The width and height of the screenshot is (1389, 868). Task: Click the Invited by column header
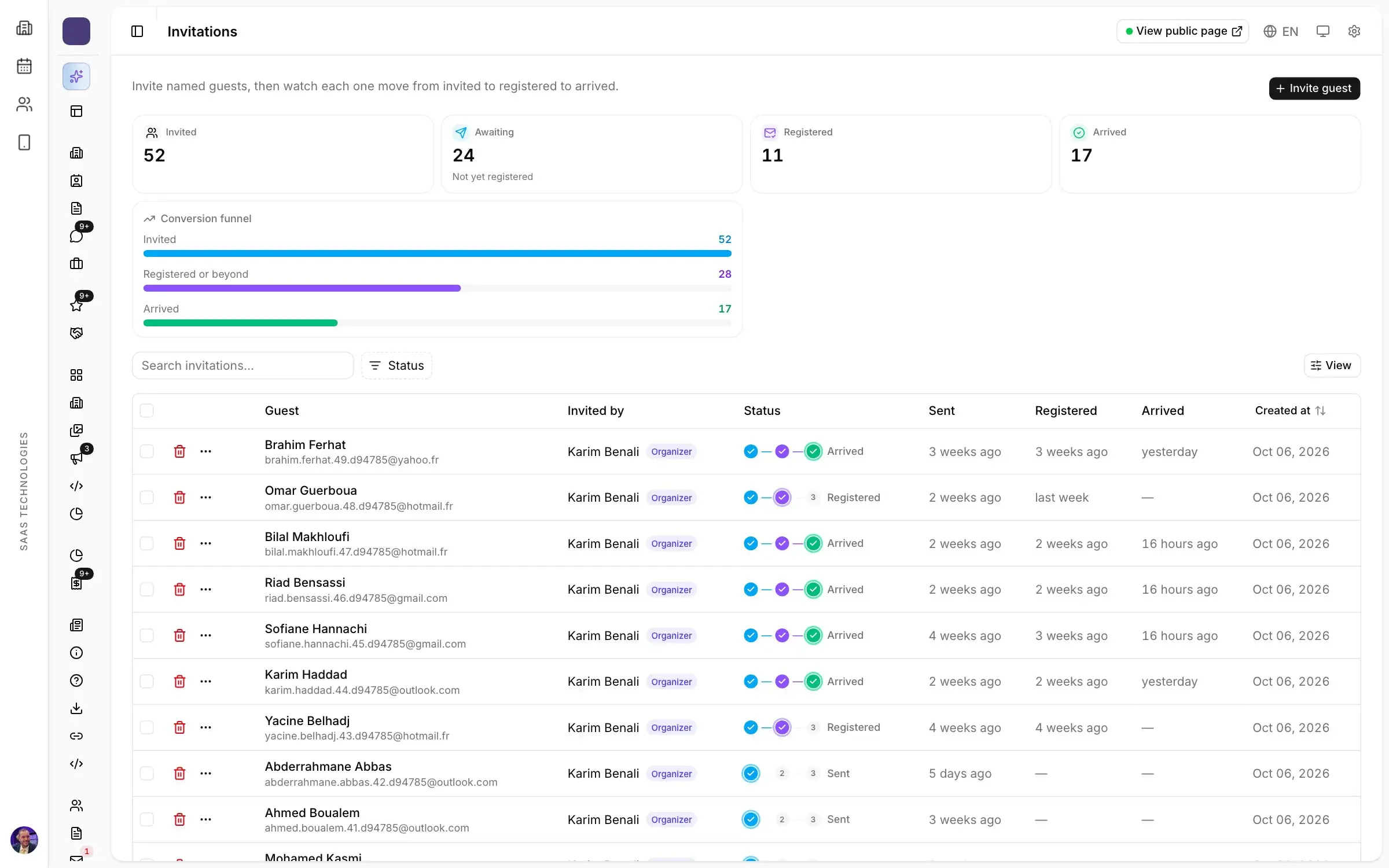pyautogui.click(x=596, y=410)
